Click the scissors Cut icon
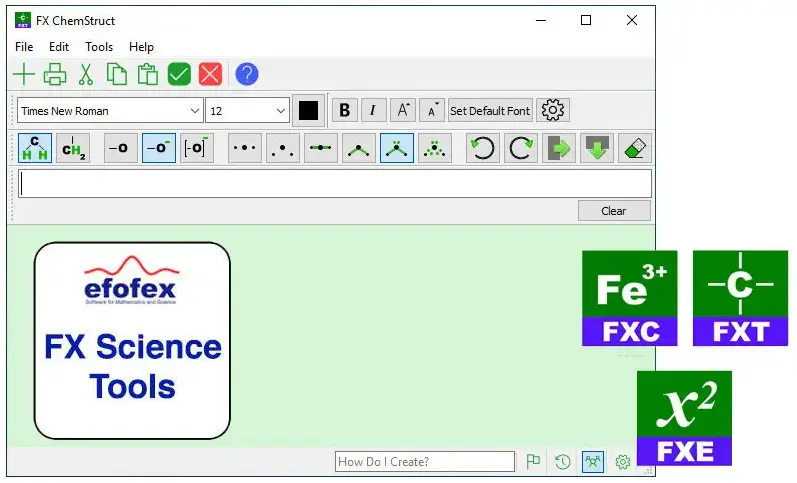The height and width of the screenshot is (483, 797). pos(86,74)
